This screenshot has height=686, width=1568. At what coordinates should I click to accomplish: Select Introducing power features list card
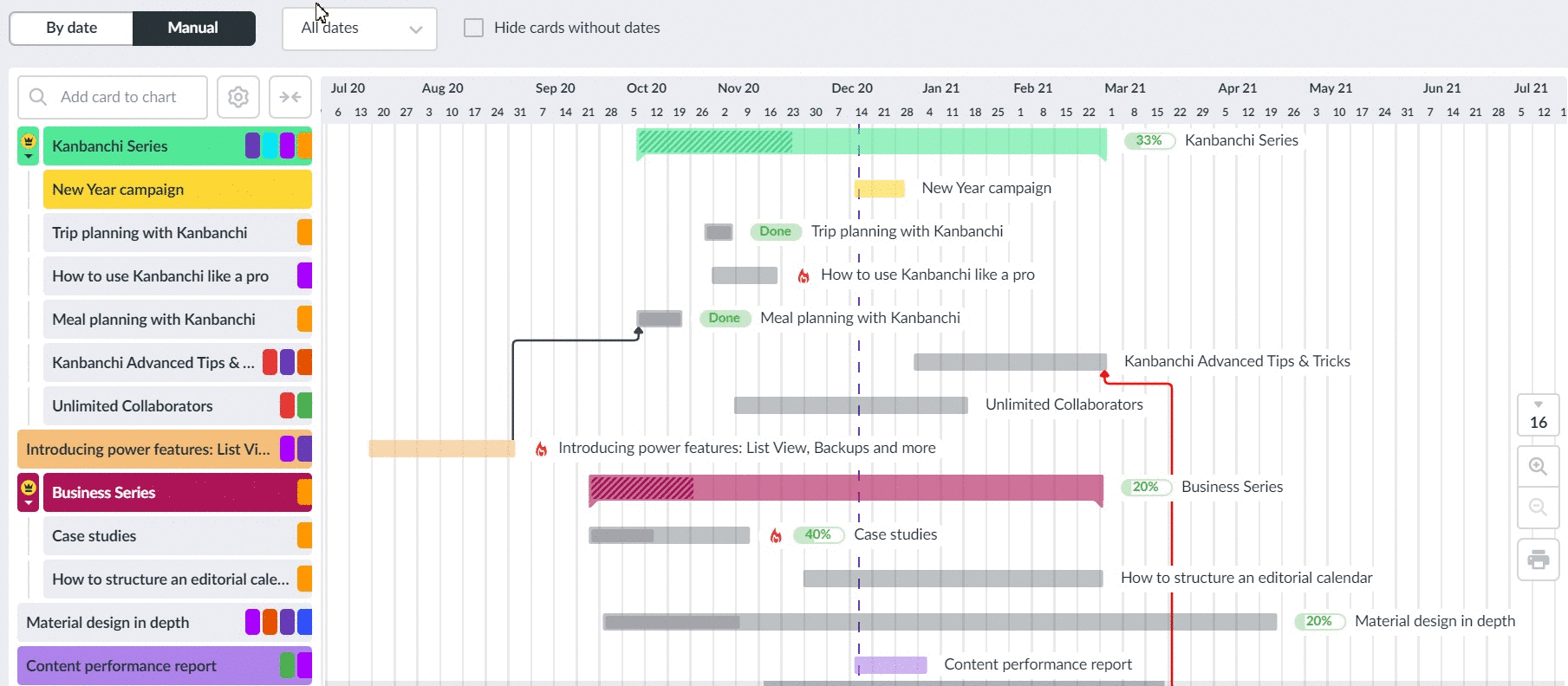[165, 449]
